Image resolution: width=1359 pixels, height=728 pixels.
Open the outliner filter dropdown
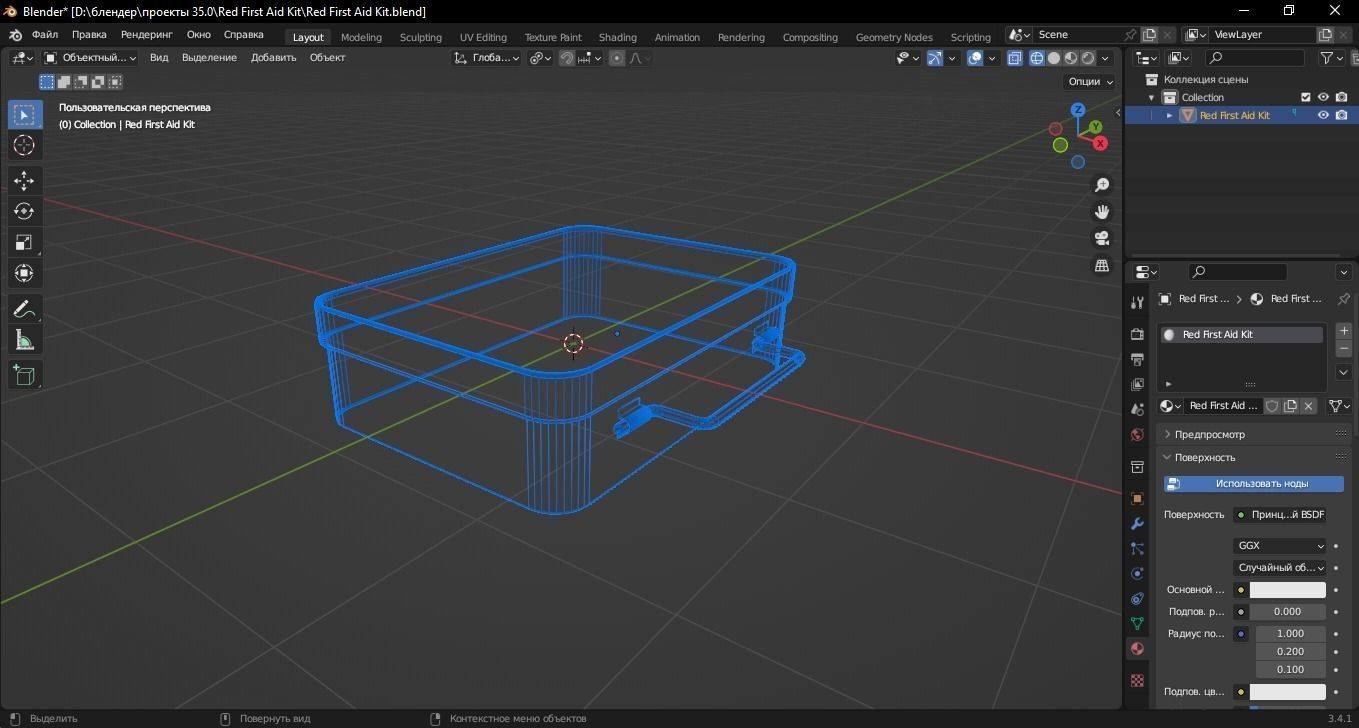(x=1332, y=58)
